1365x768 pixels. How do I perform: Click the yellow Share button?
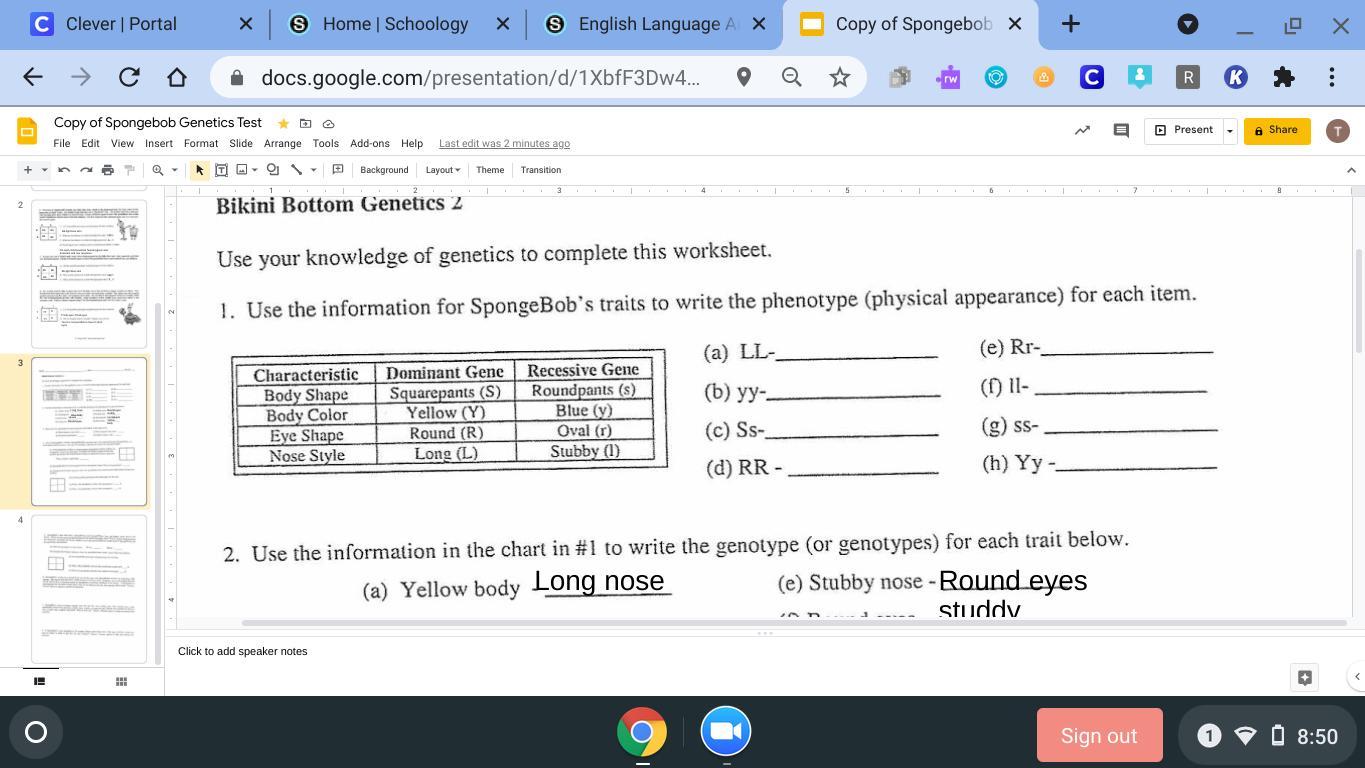(1277, 130)
